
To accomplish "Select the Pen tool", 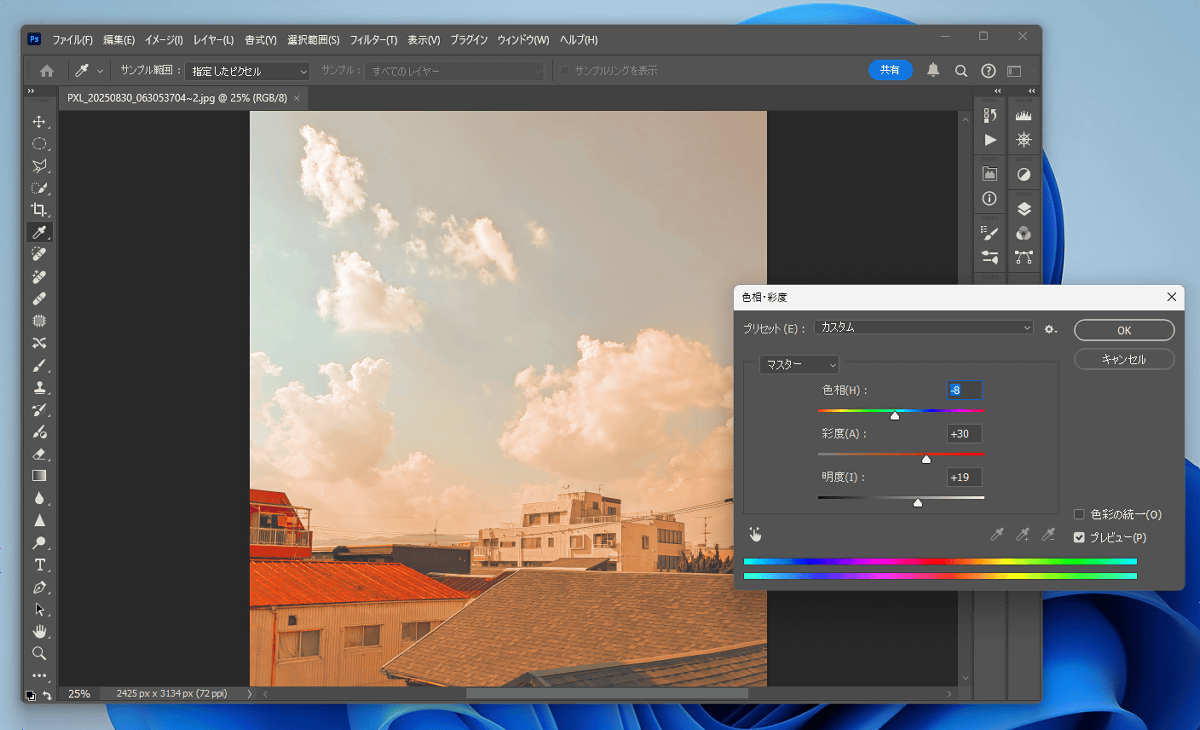I will pyautogui.click(x=40, y=587).
